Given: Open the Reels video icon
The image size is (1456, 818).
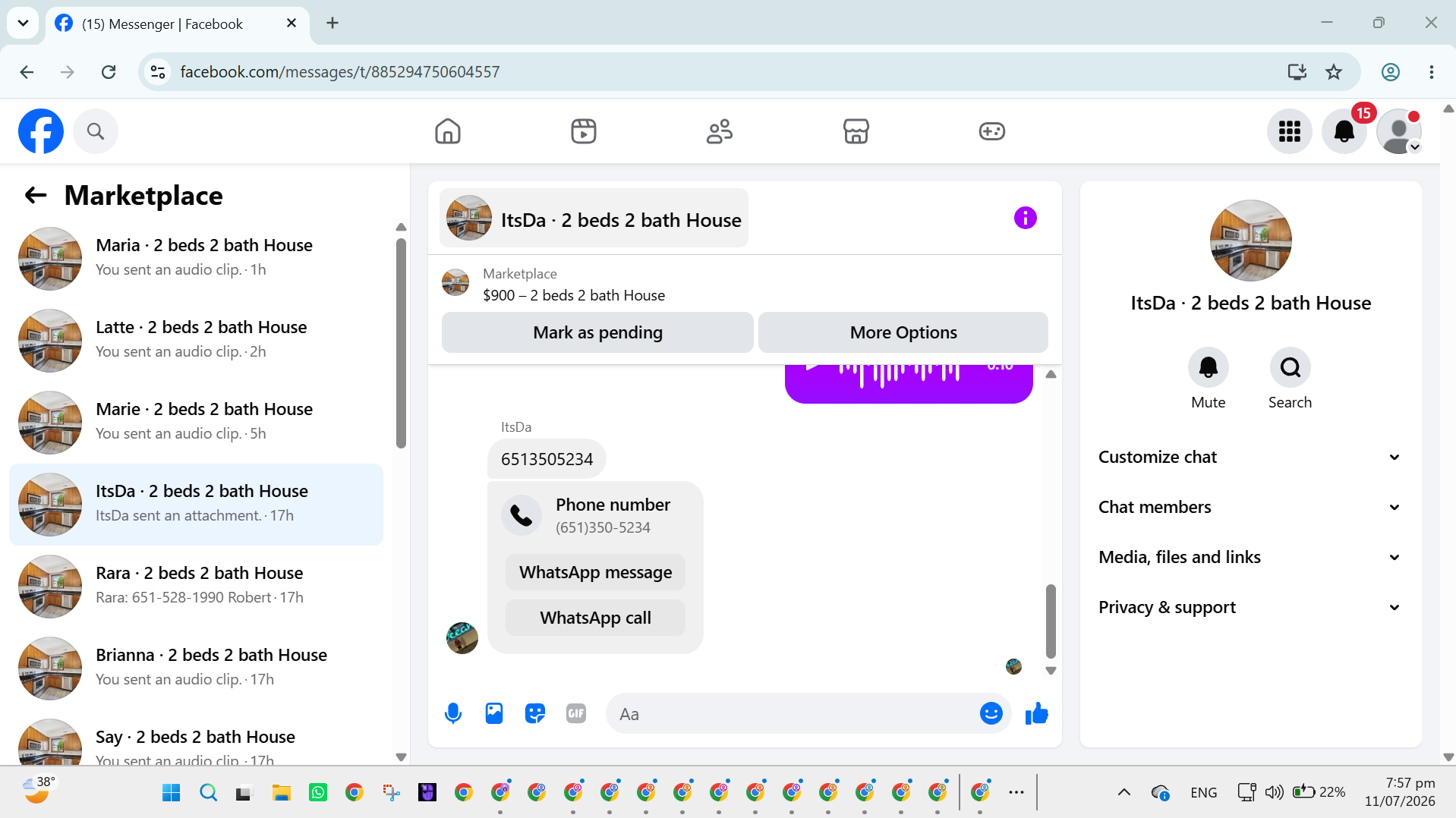Looking at the screenshot, I should coord(584,131).
